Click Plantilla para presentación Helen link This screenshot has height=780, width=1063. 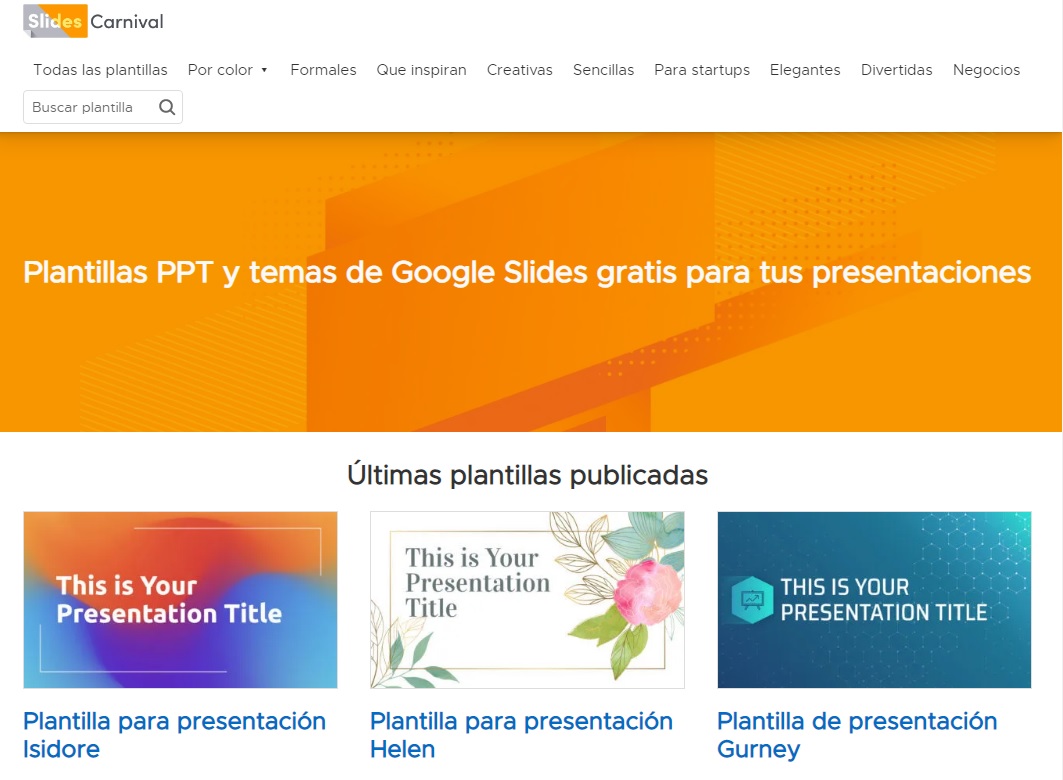pos(521,735)
